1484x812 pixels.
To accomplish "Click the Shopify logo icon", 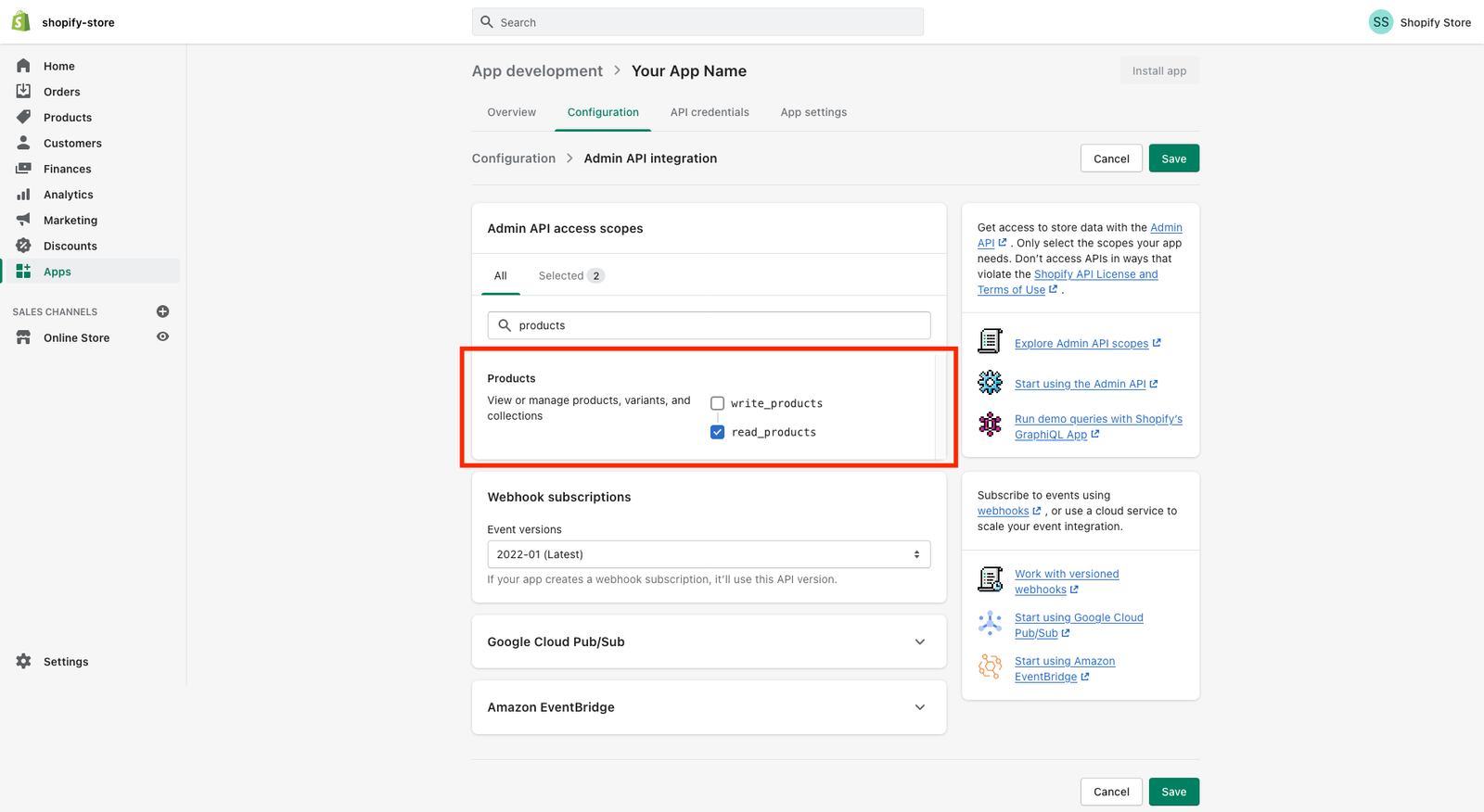I will pos(20,21).
